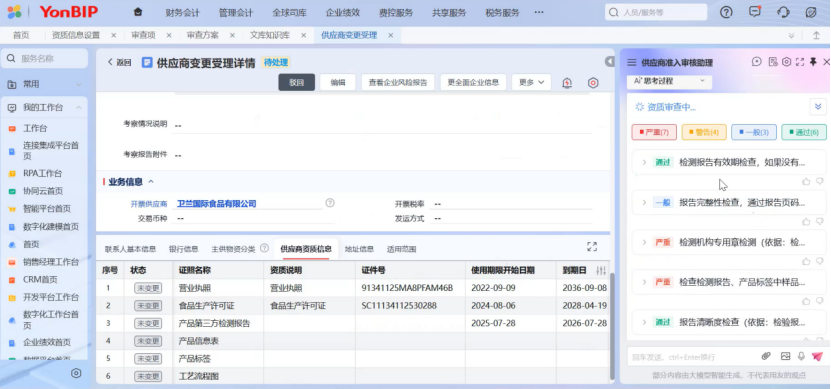
Task: Open 卫兰国际食品有限公司 supplier link
Action: tap(217, 203)
